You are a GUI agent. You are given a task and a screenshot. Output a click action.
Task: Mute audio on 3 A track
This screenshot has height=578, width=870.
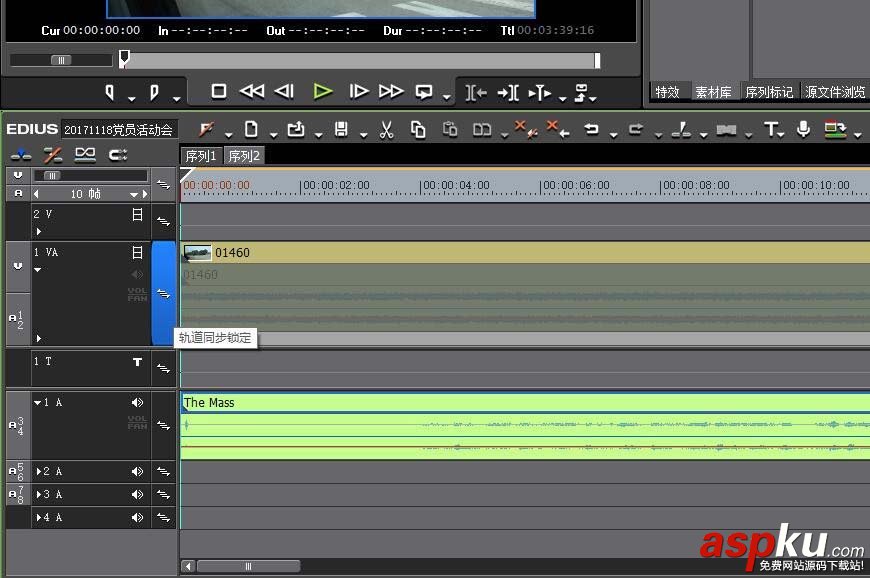[x=137, y=494]
